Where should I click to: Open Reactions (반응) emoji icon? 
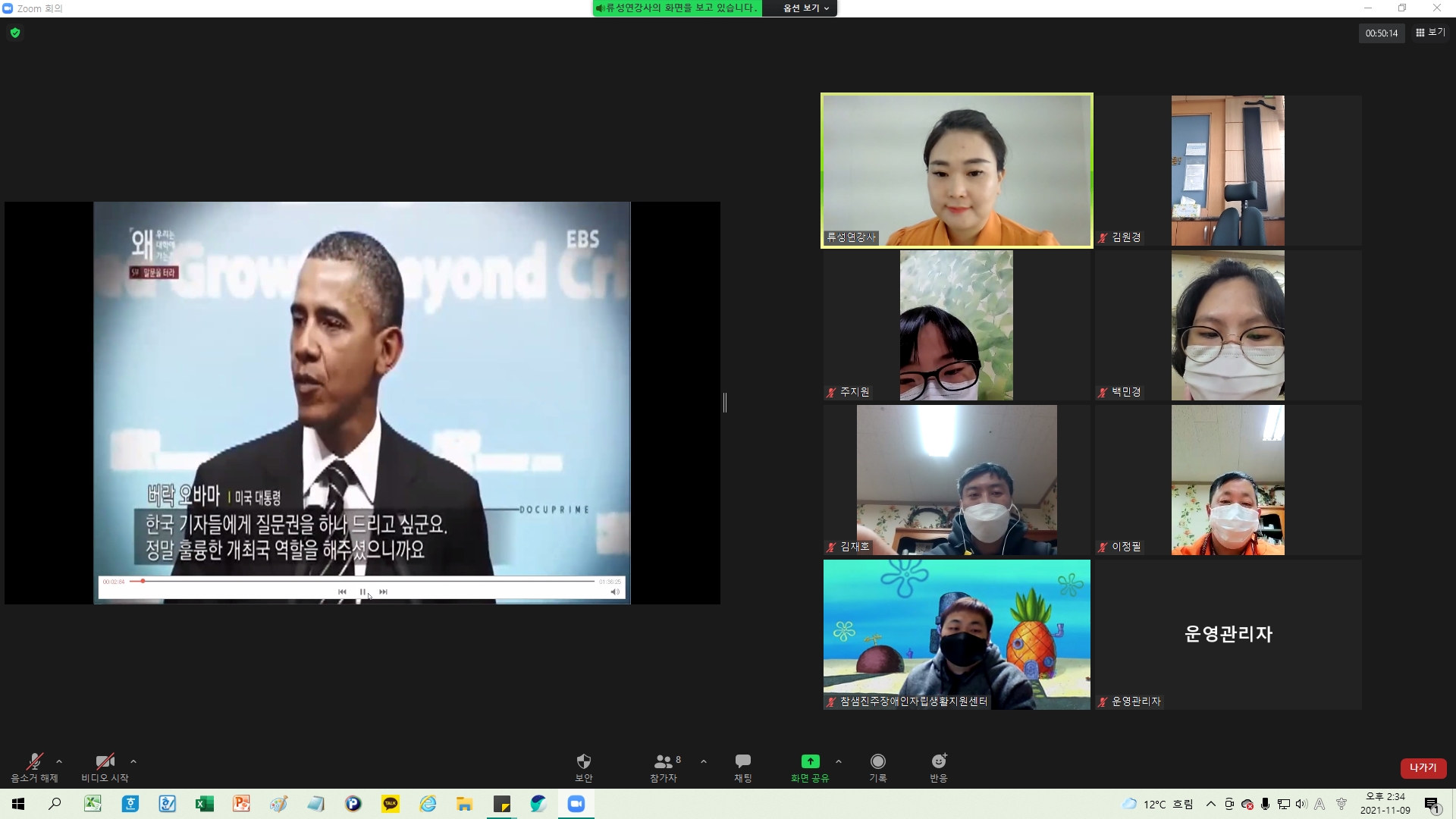939,761
